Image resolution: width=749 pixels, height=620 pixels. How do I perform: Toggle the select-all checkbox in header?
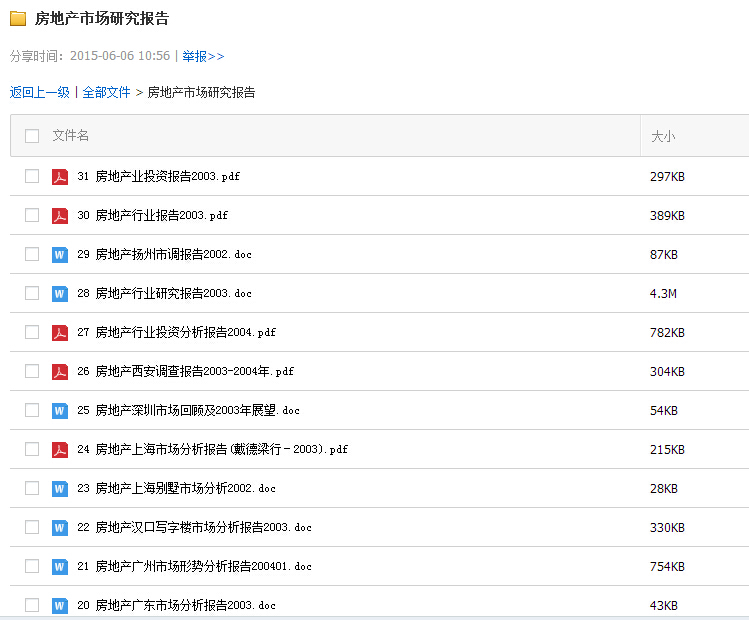[32, 136]
